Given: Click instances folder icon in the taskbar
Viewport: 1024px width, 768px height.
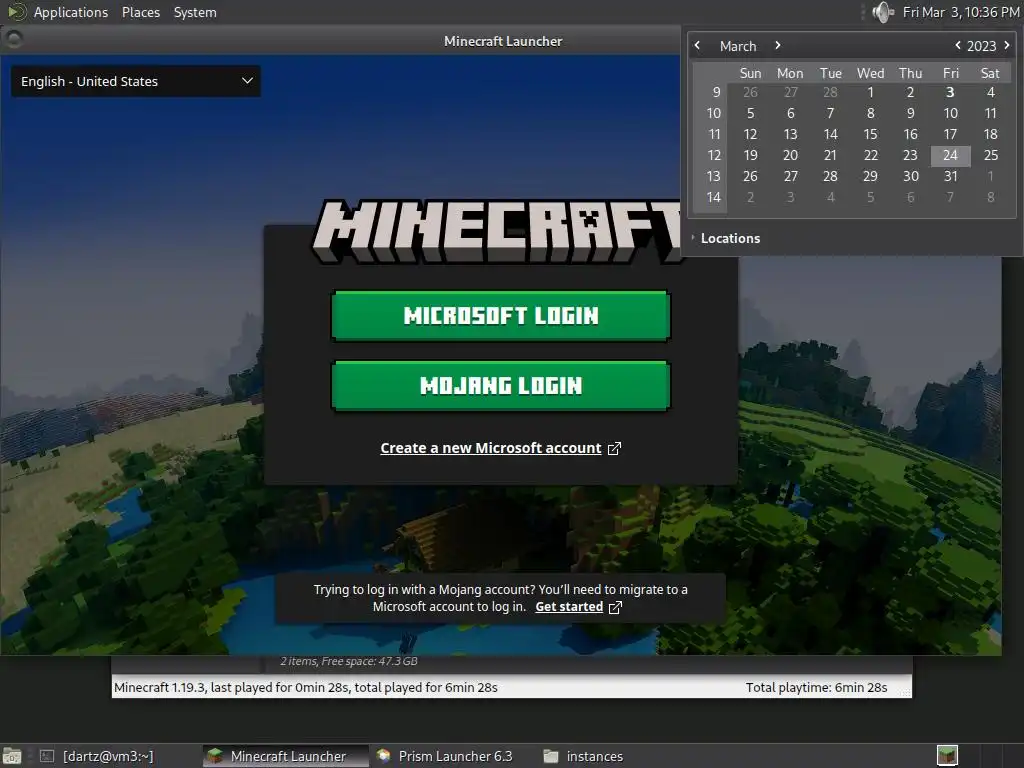Looking at the screenshot, I should [x=551, y=756].
